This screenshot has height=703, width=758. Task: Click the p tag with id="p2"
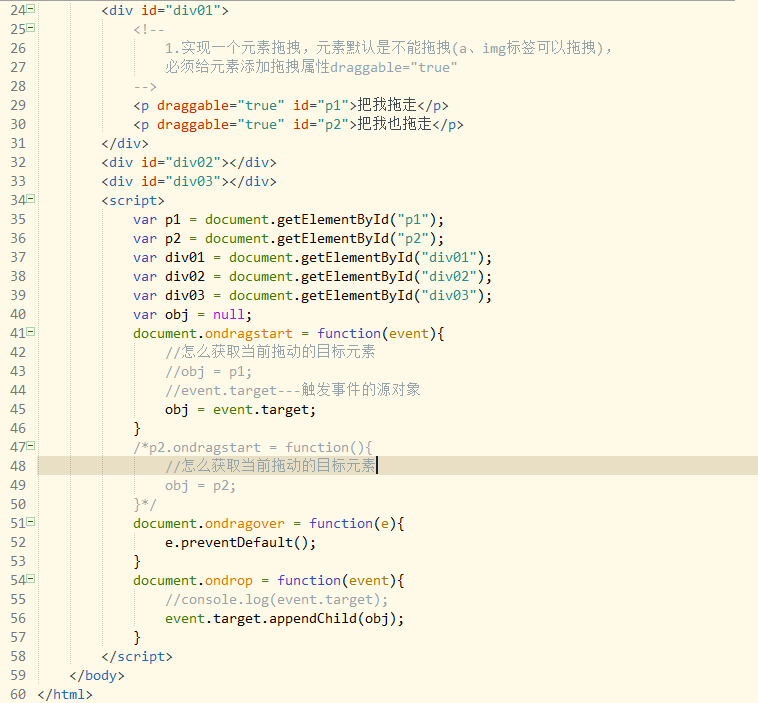[x=298, y=125]
